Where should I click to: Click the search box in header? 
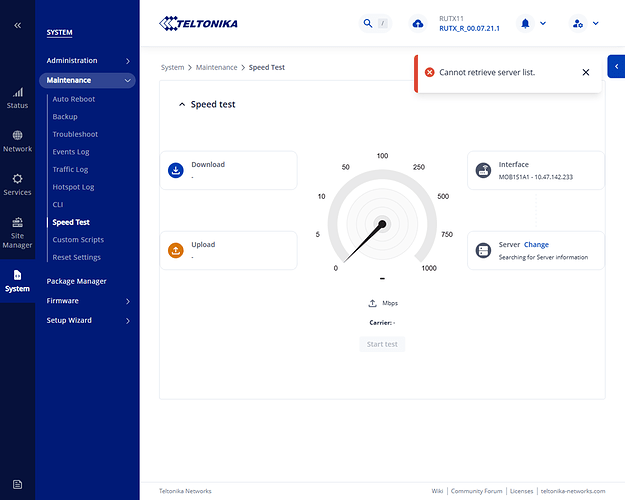[x=374, y=23]
